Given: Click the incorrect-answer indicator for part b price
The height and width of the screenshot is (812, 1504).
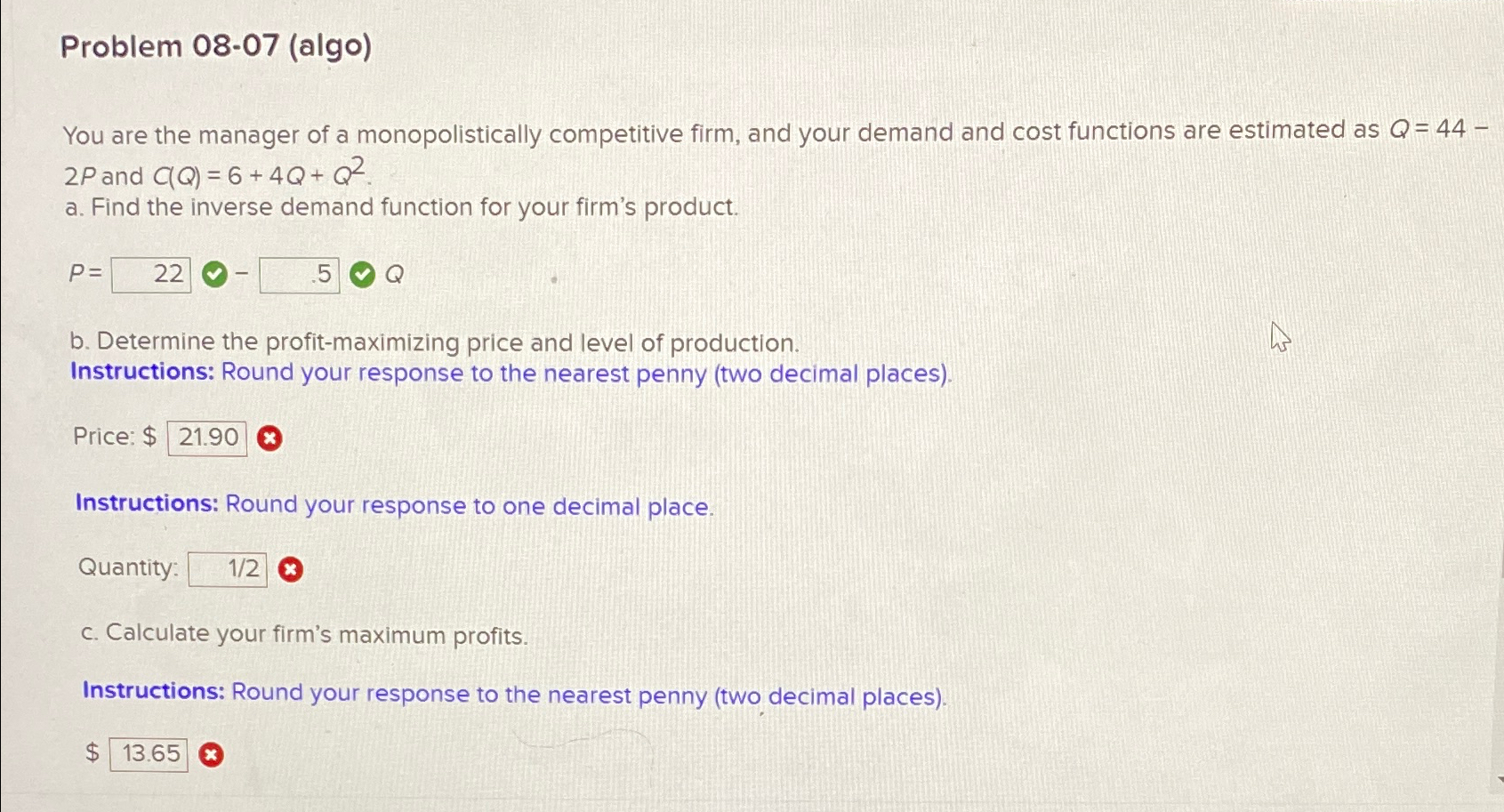Looking at the screenshot, I should pos(269,438).
